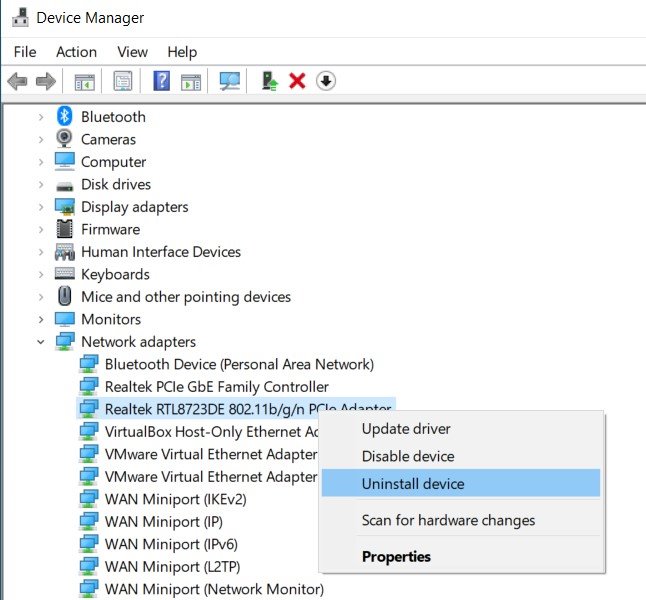The image size is (646, 600).
Task: Click the Forward arrow toolbar icon
Action: (x=46, y=81)
